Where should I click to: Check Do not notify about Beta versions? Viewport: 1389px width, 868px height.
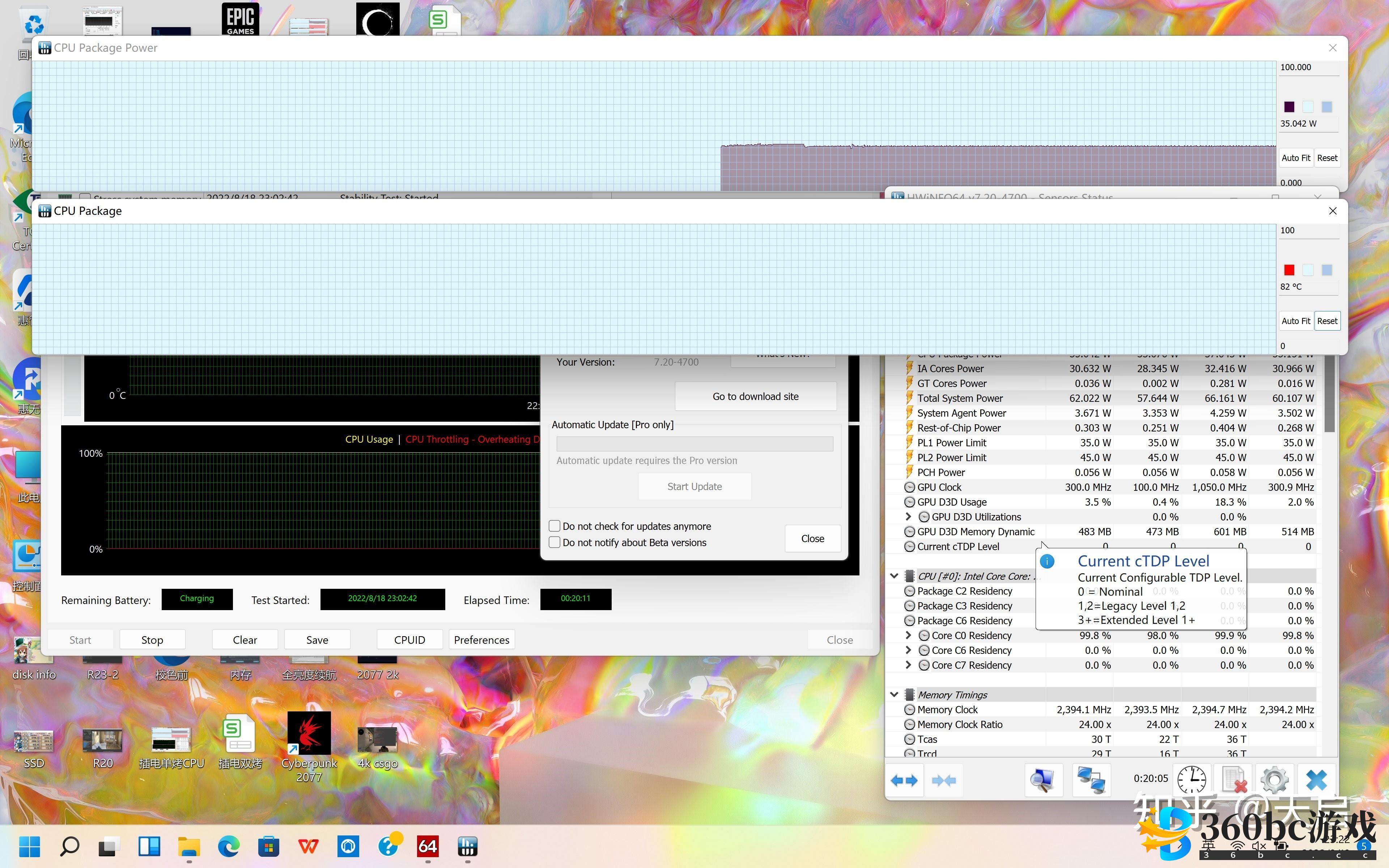[x=555, y=542]
